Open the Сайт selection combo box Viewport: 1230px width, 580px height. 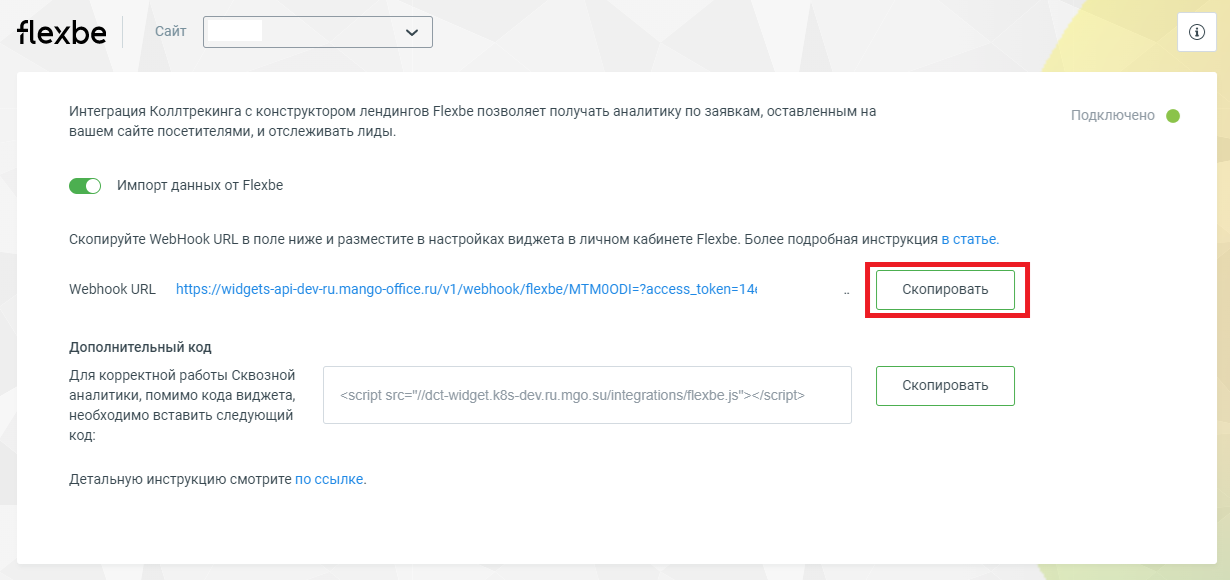(x=318, y=32)
